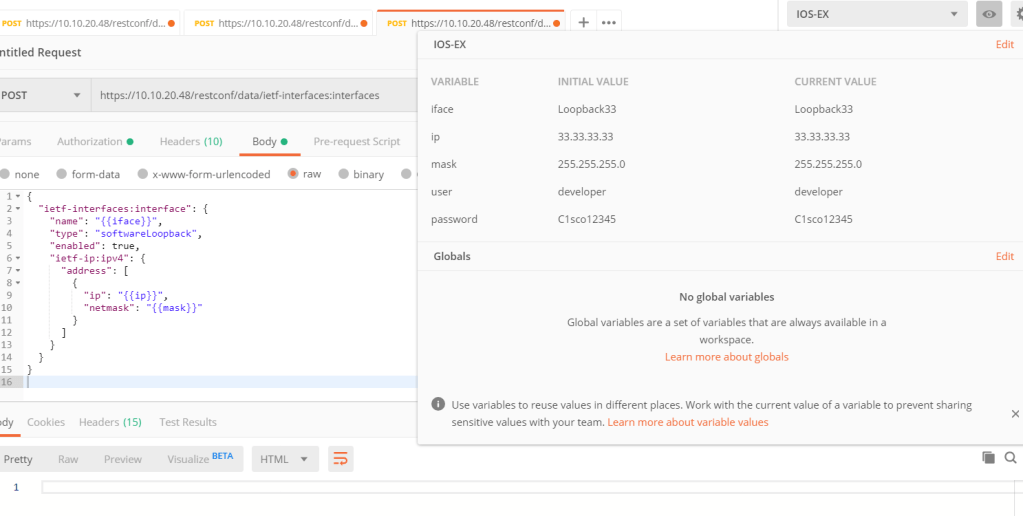Collapse the address array fold arrow on line 7

(x=19, y=270)
